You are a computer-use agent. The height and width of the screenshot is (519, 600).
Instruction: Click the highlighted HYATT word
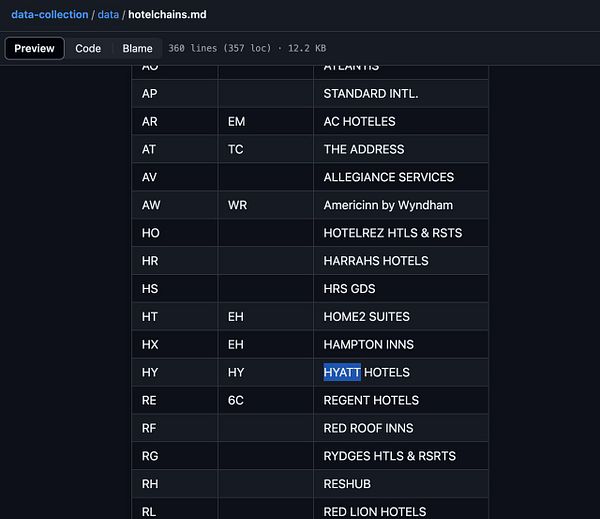[x=342, y=372]
